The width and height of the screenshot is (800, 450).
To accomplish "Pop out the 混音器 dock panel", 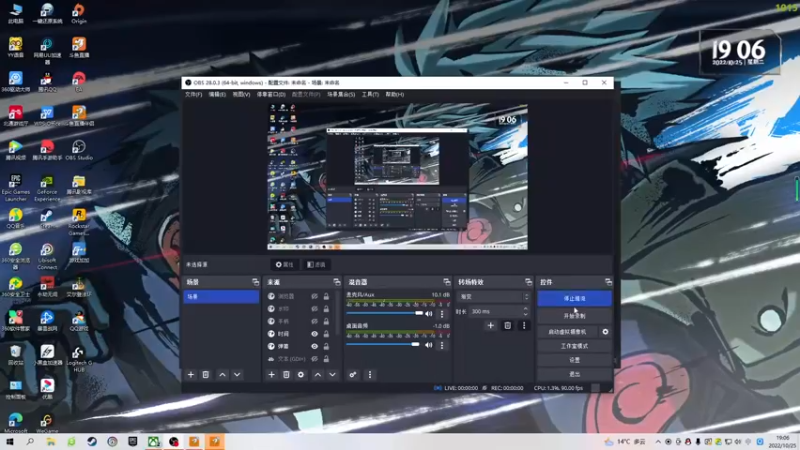I will [447, 282].
